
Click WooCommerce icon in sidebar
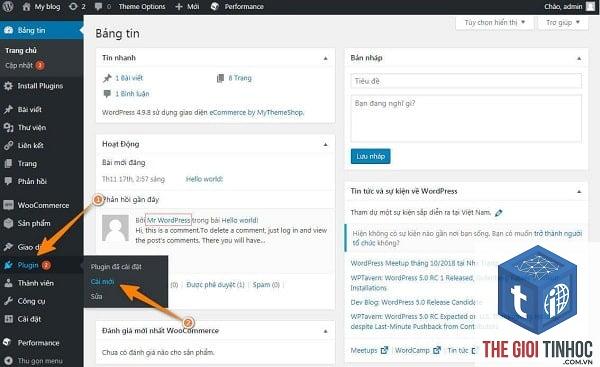click(8, 205)
